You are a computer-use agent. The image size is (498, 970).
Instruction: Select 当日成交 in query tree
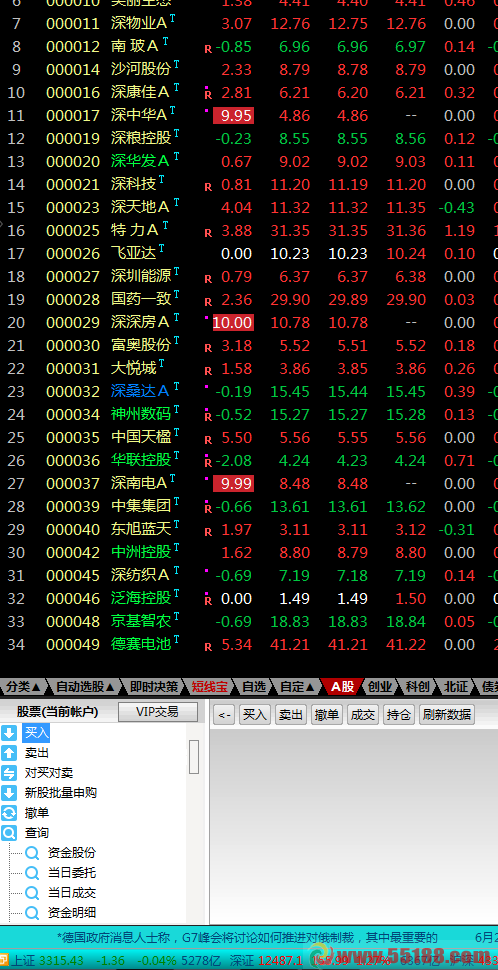pos(72,893)
